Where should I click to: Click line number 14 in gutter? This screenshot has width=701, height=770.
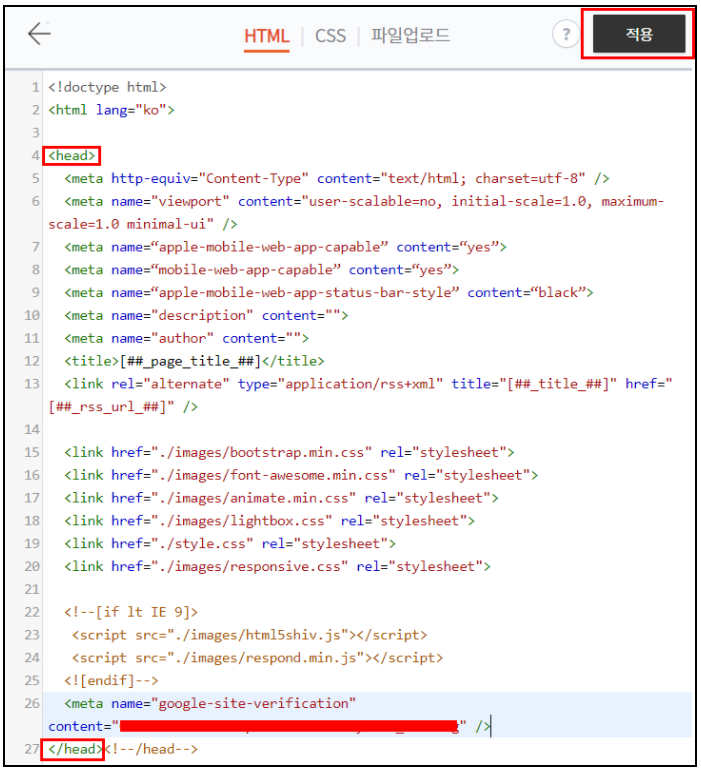click(x=31, y=430)
